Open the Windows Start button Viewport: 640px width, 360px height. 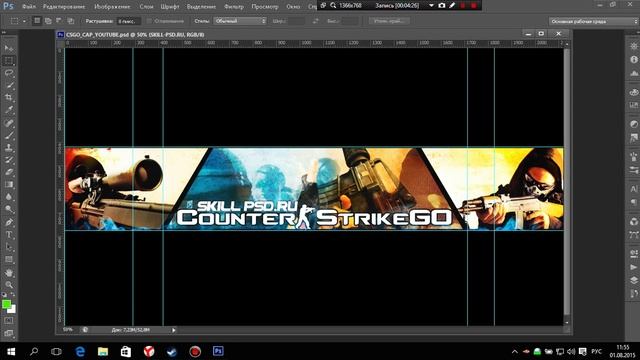[x=11, y=351]
